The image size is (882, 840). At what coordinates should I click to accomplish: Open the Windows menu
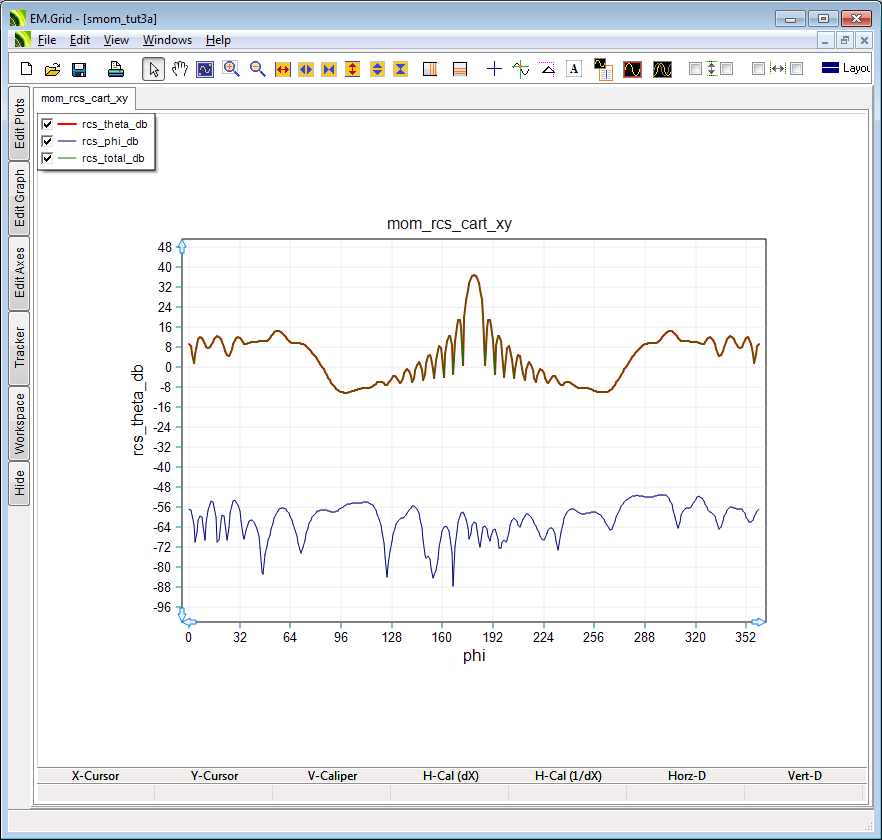[x=167, y=40]
